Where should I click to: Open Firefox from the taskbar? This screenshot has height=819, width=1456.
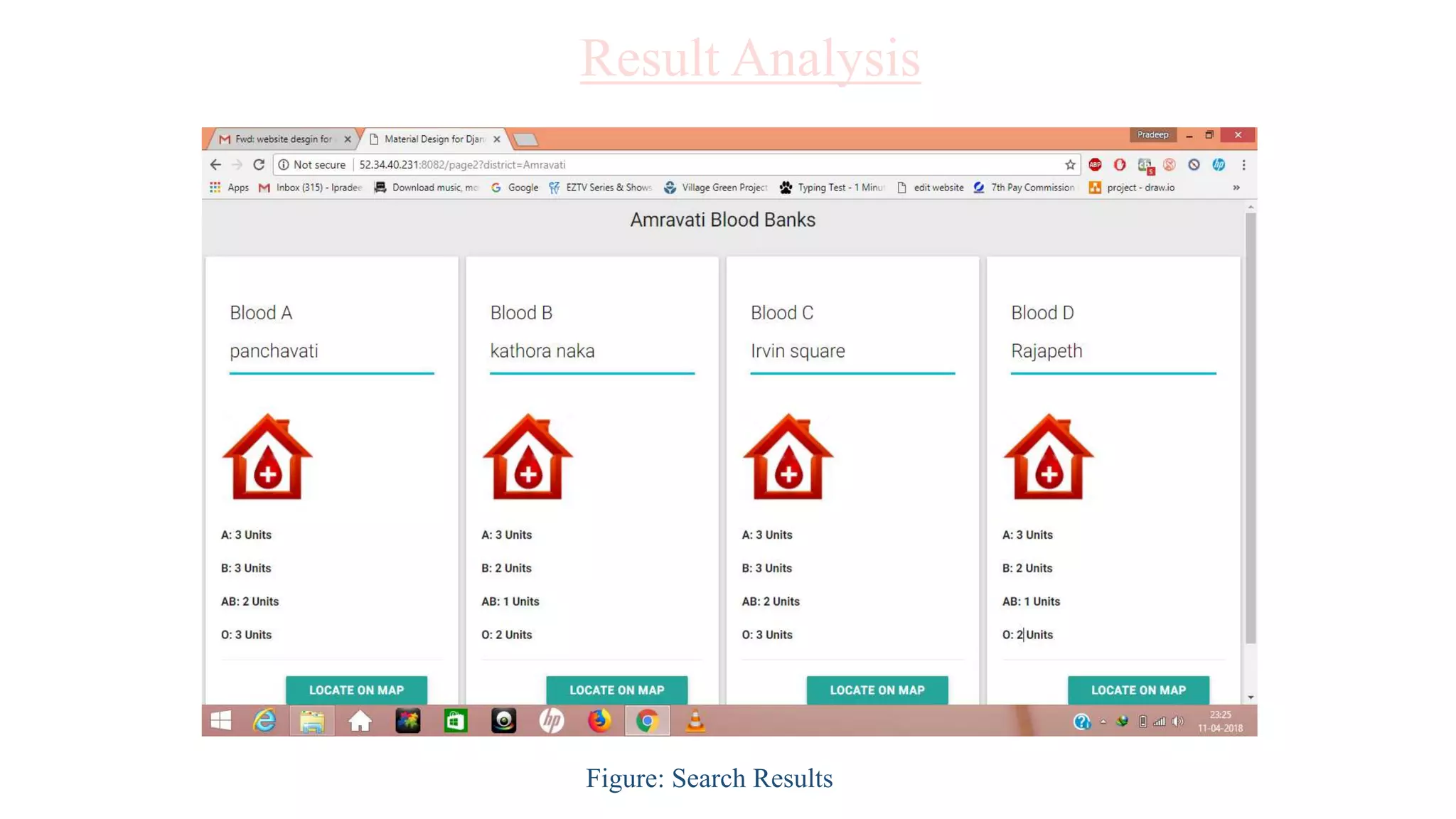click(599, 721)
